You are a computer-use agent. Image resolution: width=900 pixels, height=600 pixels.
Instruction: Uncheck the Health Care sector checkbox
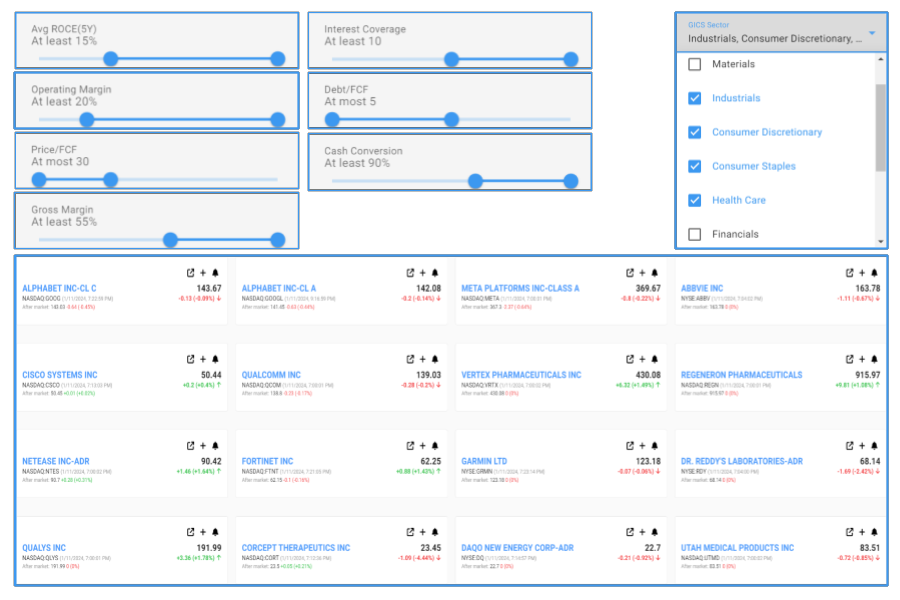[695, 200]
